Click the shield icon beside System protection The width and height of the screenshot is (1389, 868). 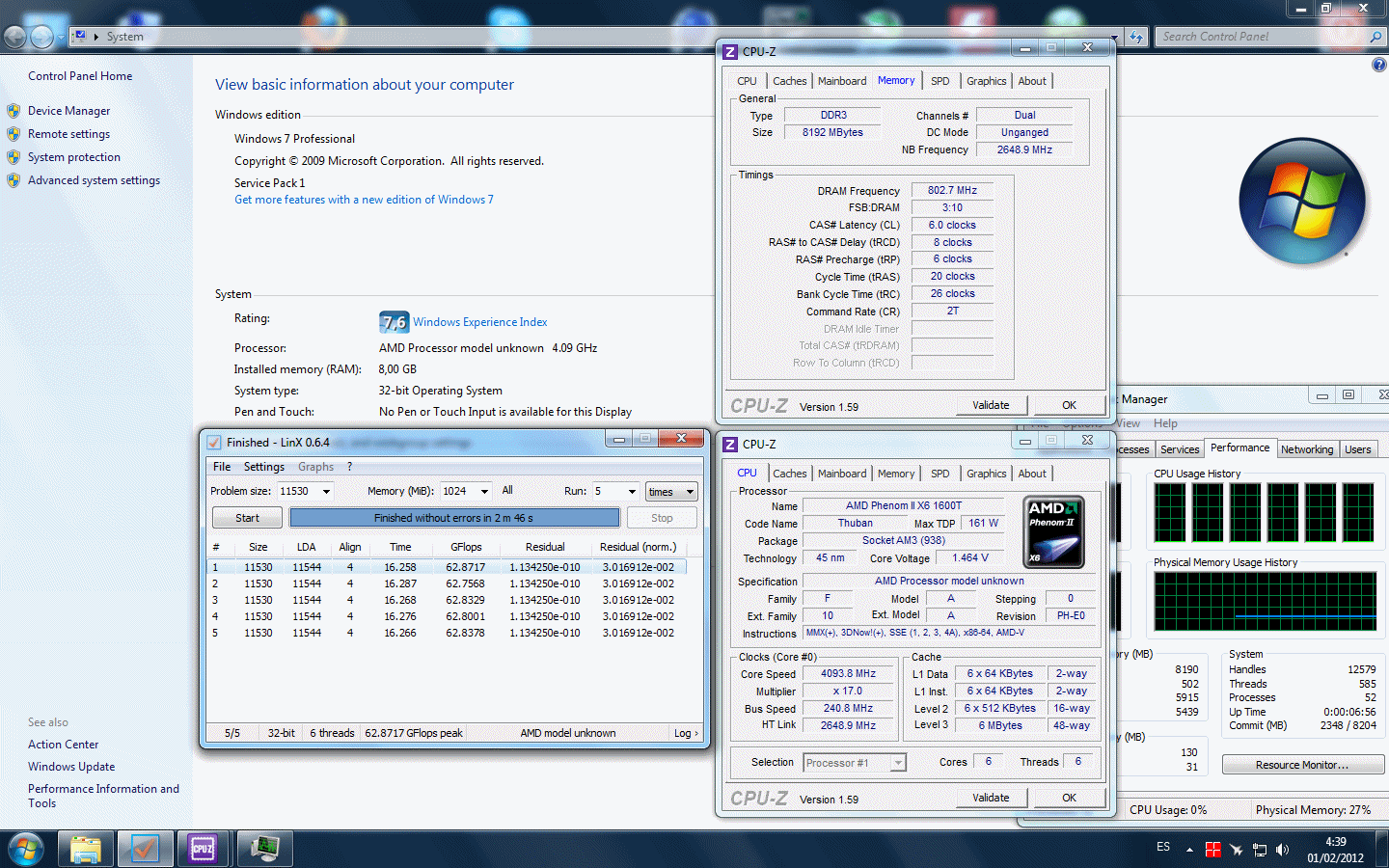14,157
